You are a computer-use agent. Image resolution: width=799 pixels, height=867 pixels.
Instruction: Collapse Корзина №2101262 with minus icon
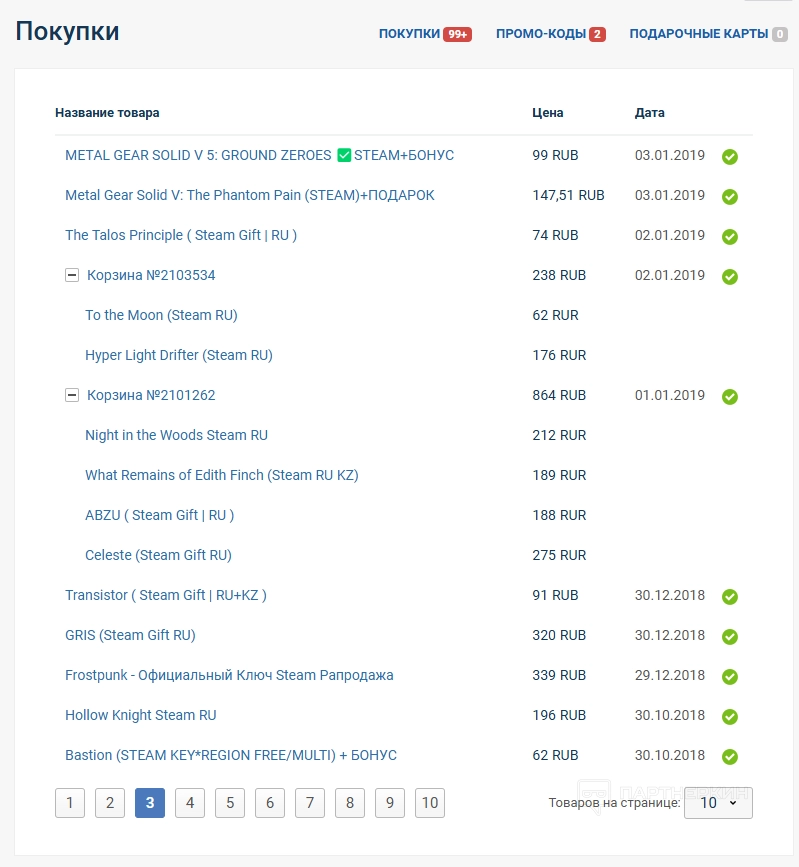[x=72, y=395]
